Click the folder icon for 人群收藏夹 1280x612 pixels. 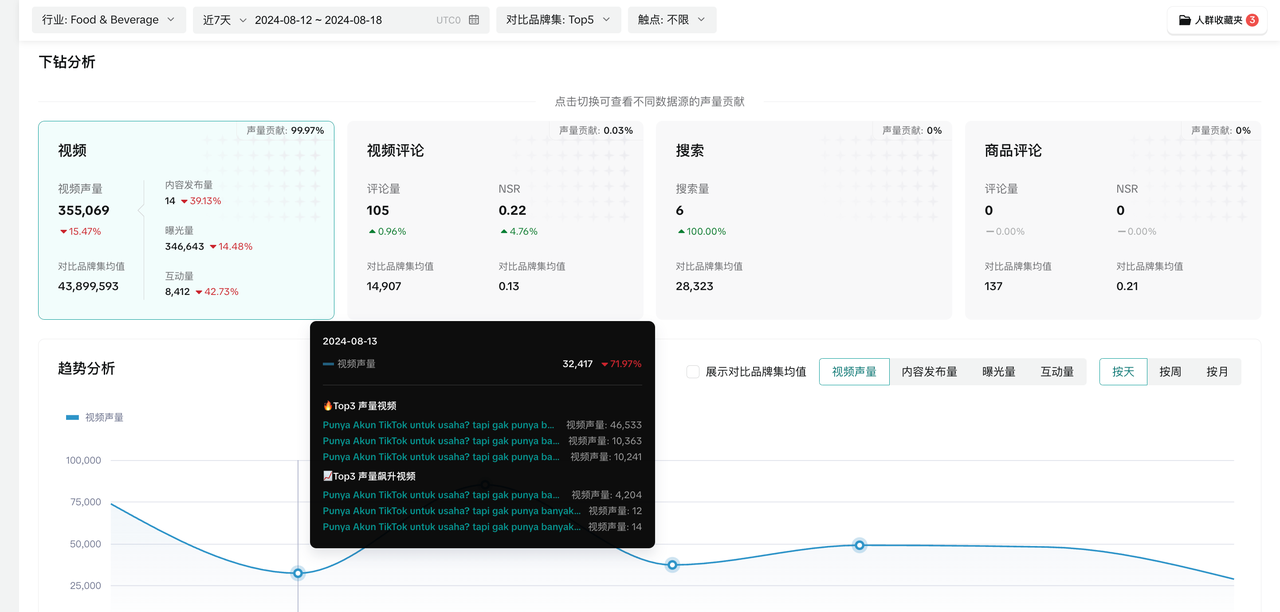pyautogui.click(x=1184, y=20)
